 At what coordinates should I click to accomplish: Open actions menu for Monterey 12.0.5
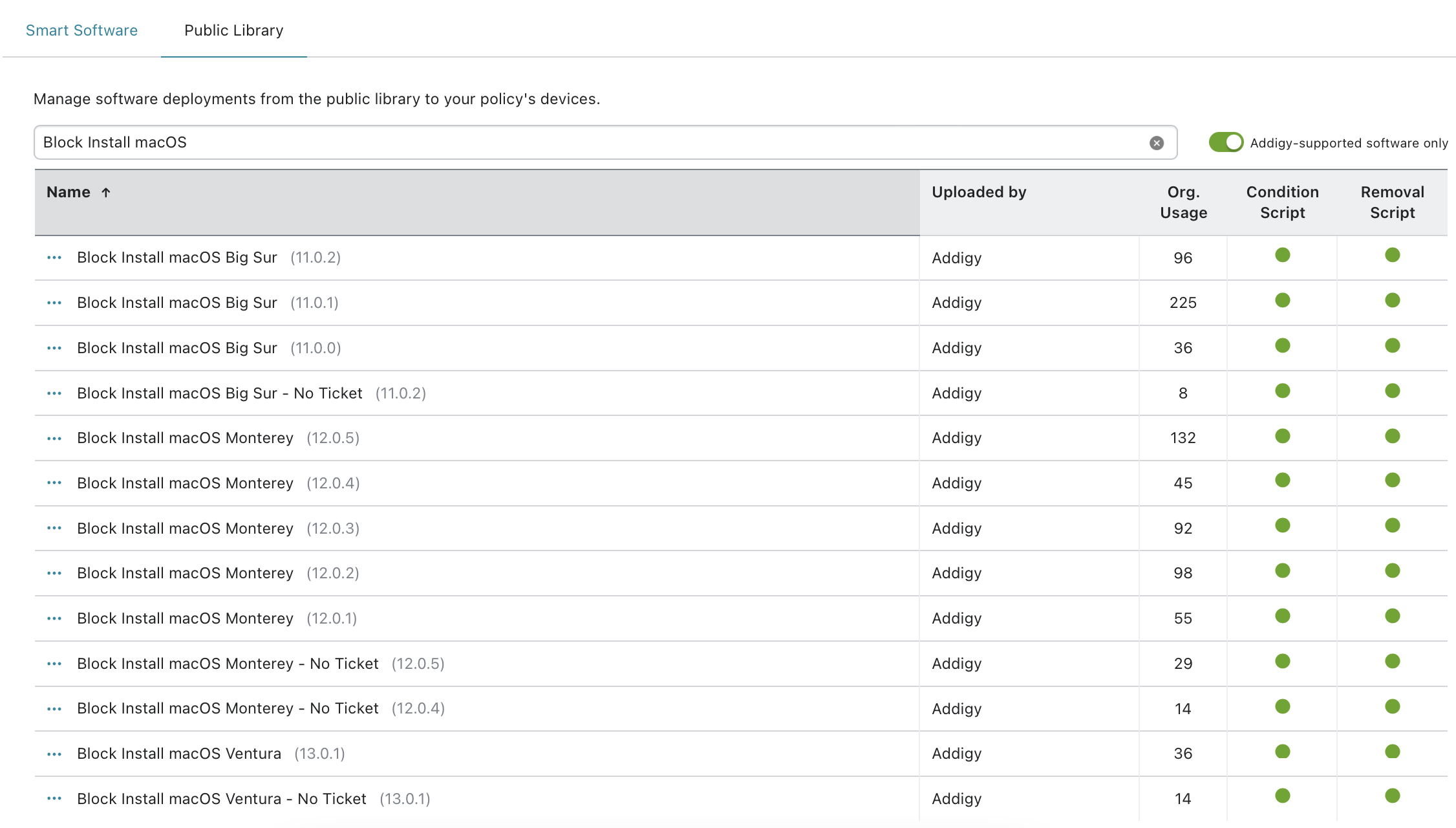[54, 439]
